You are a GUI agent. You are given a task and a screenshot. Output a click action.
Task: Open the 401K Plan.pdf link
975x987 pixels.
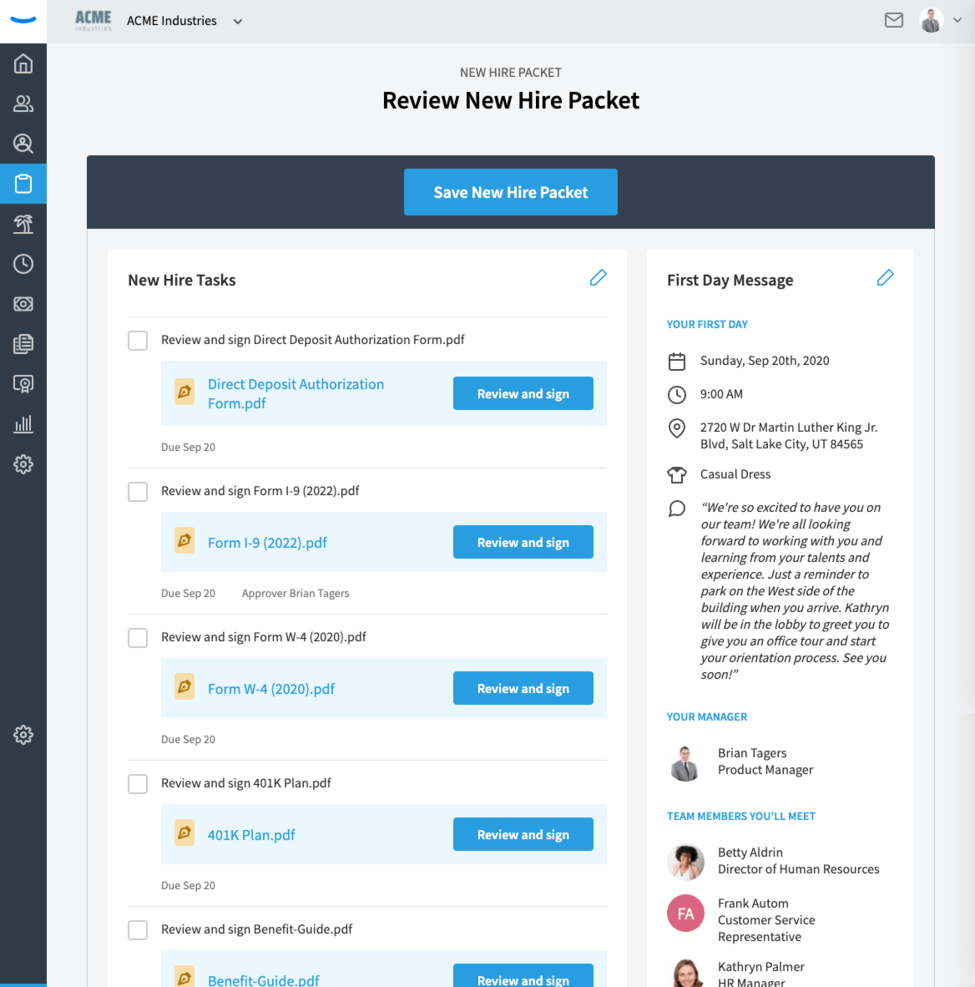251,835
